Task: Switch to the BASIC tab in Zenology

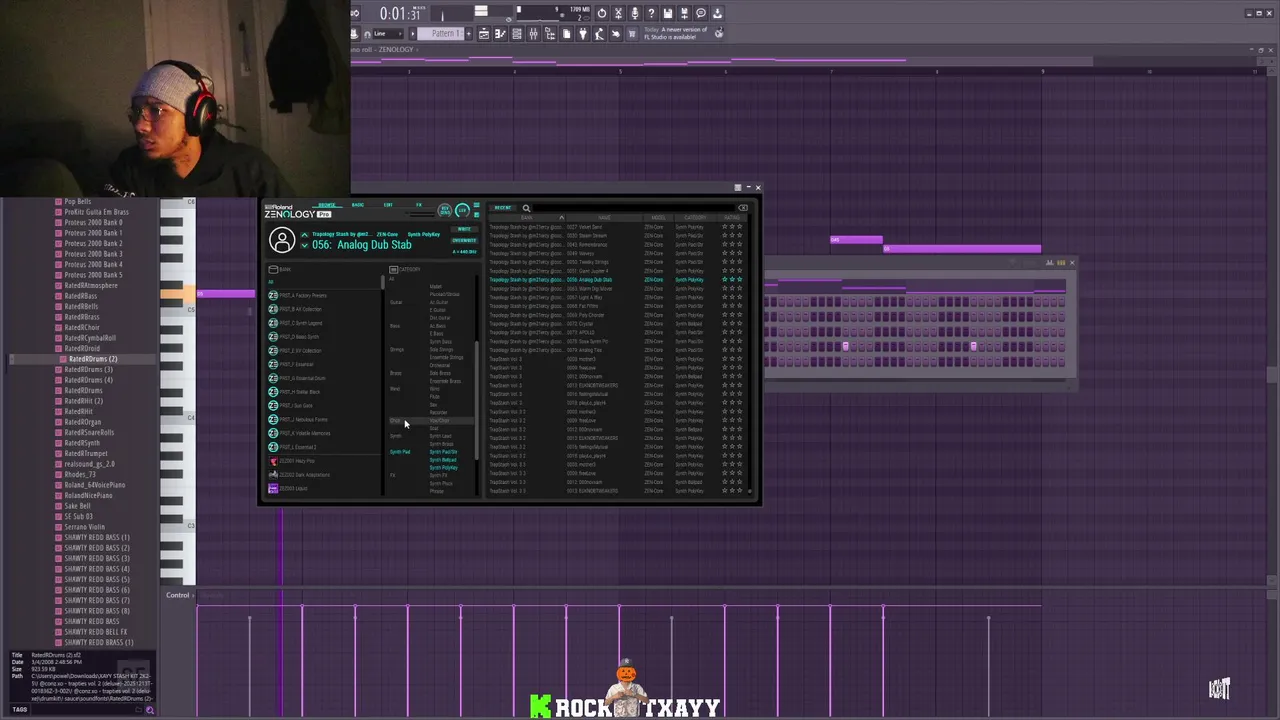Action: [358, 205]
